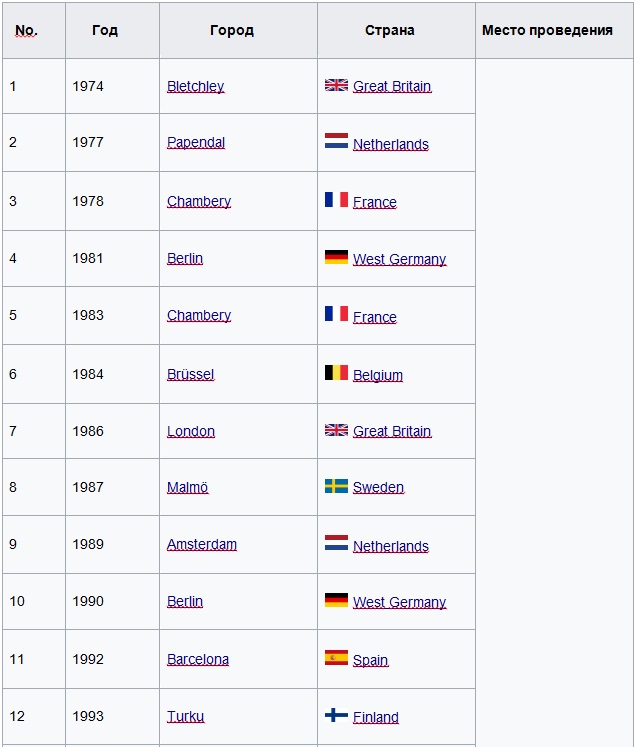
Task: Click the Finland flag icon
Action: point(336,715)
